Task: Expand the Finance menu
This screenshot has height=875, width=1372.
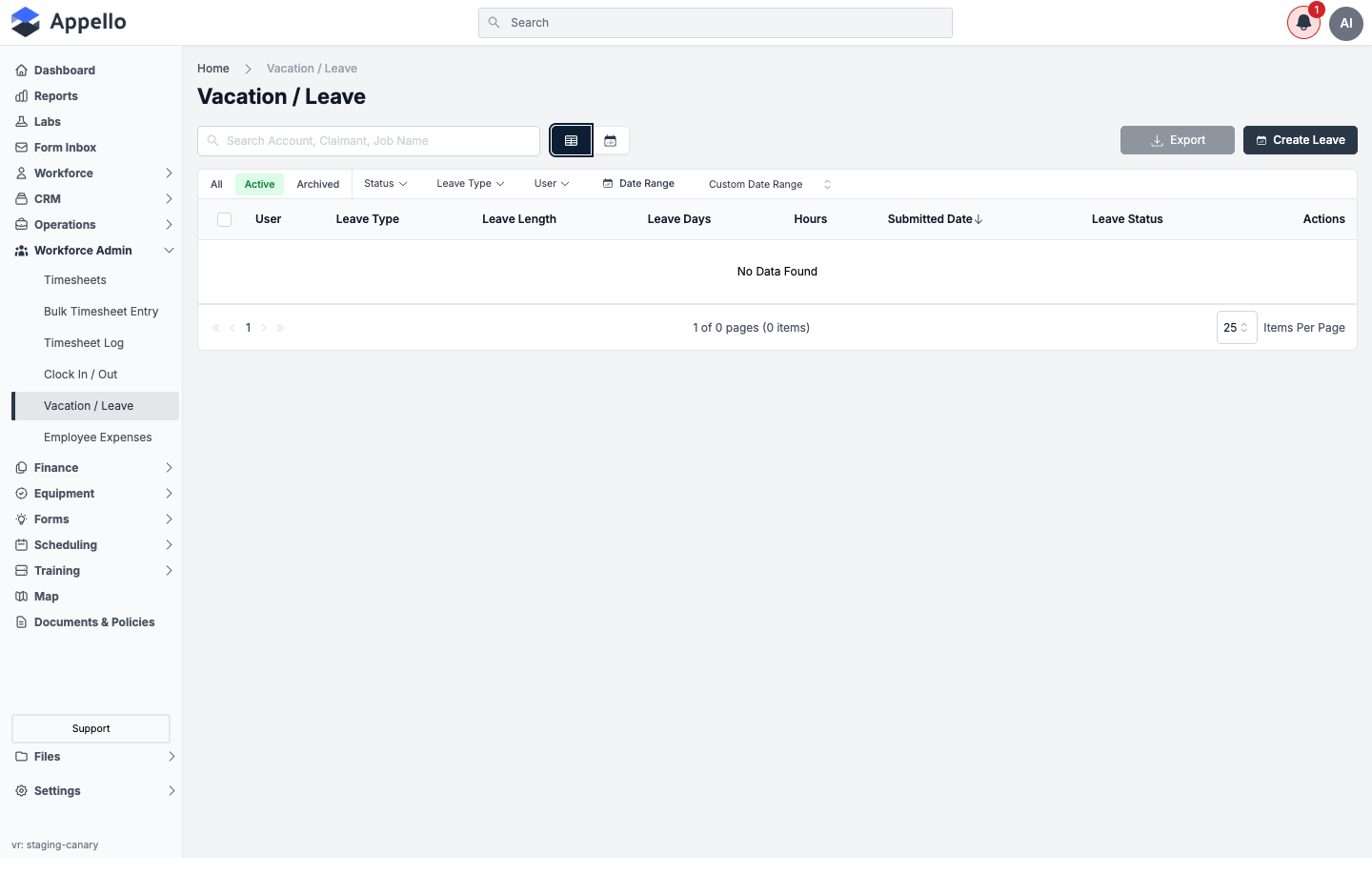Action: pos(95,468)
